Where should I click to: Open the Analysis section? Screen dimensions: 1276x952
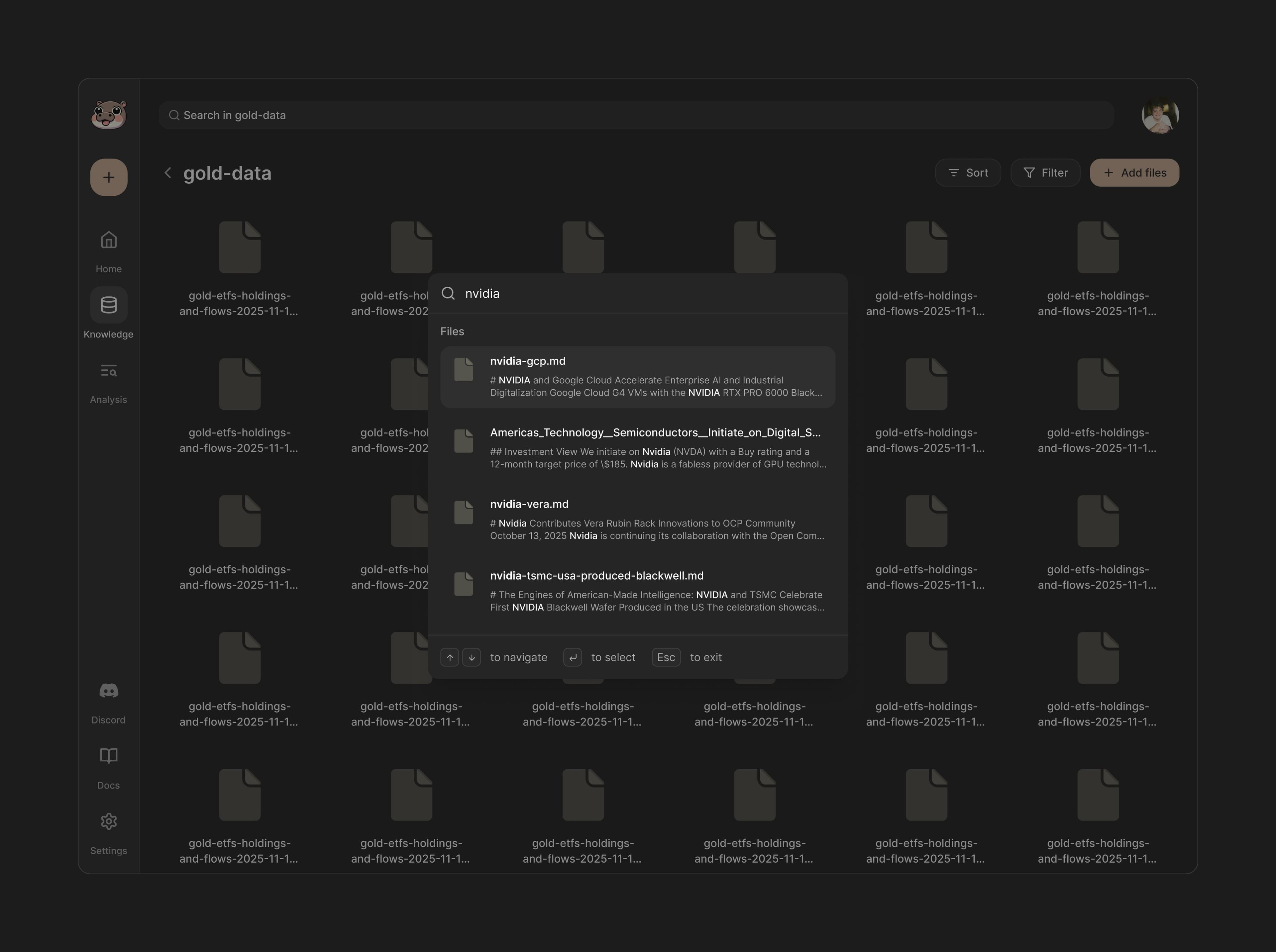108,383
